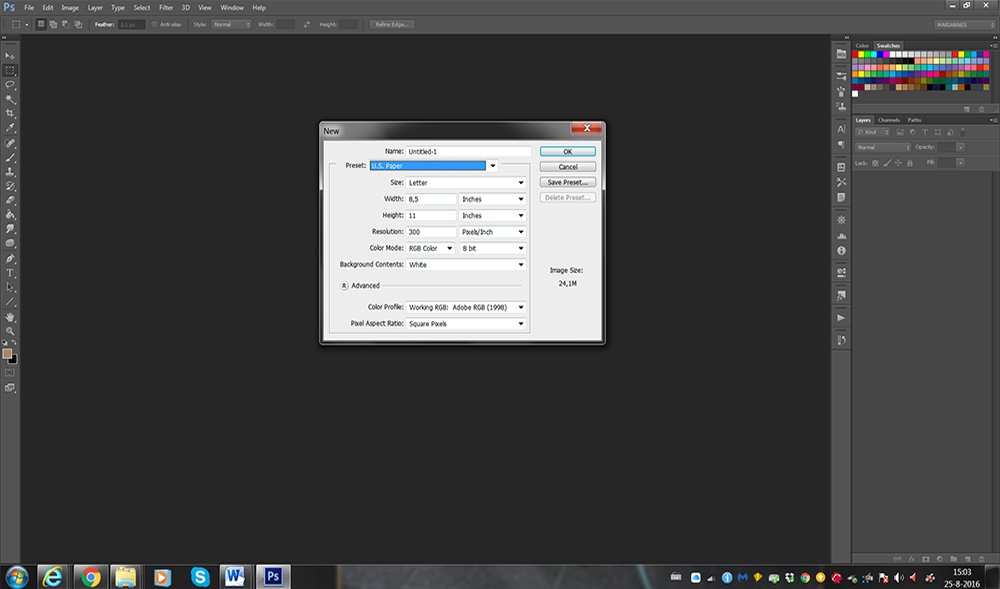Image resolution: width=1000 pixels, height=589 pixels.
Task: Select the Eyedropper tool
Action: (10, 128)
